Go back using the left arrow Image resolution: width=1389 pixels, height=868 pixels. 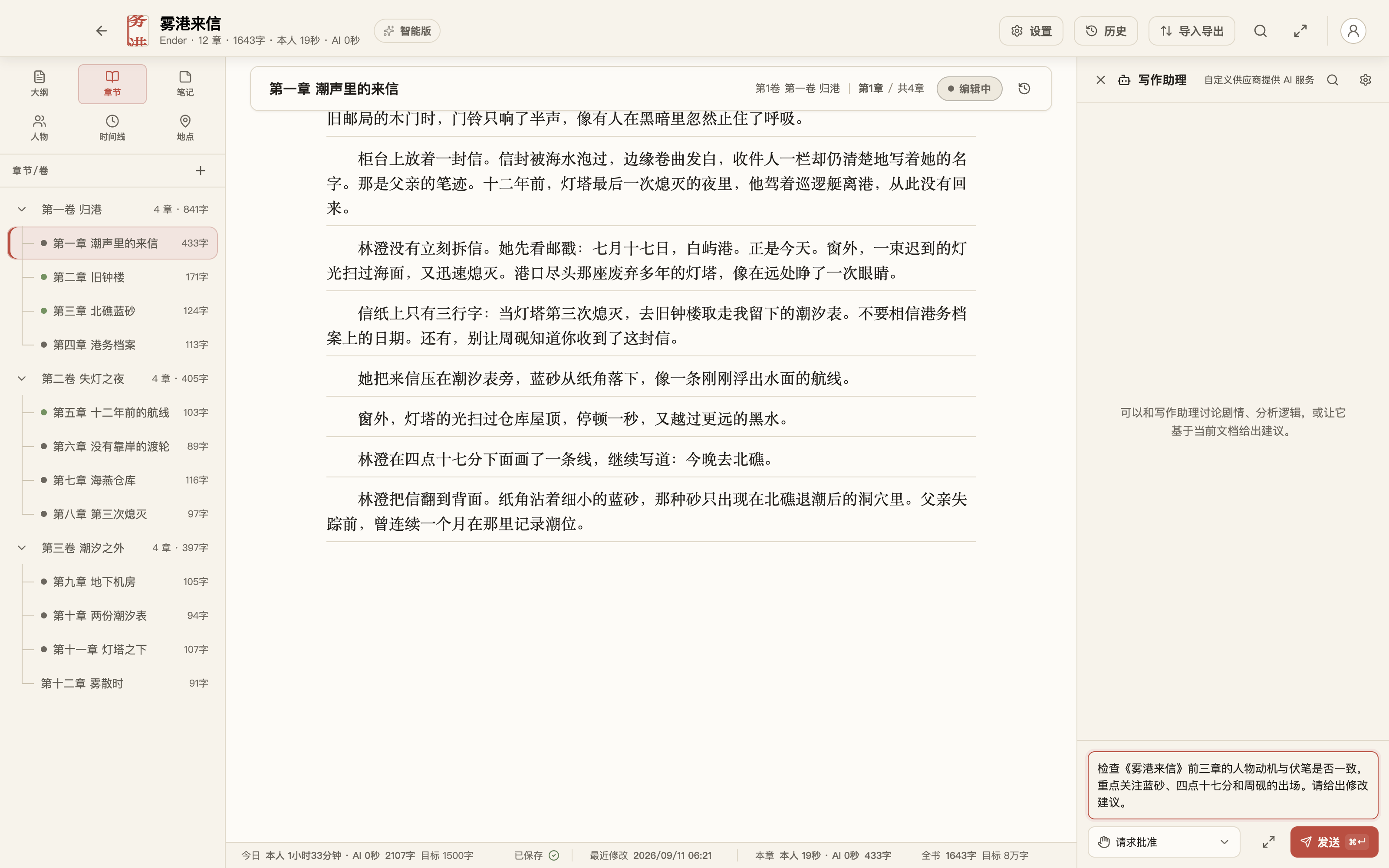[102, 31]
